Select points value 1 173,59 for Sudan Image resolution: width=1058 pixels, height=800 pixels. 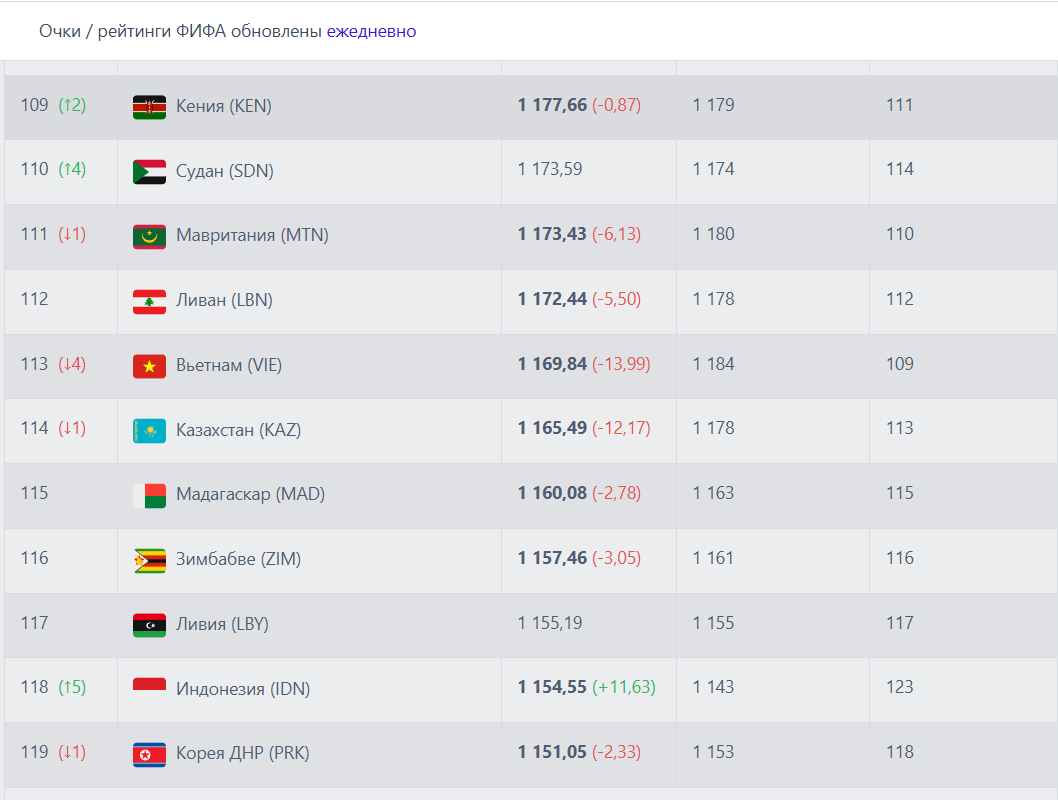(550, 169)
